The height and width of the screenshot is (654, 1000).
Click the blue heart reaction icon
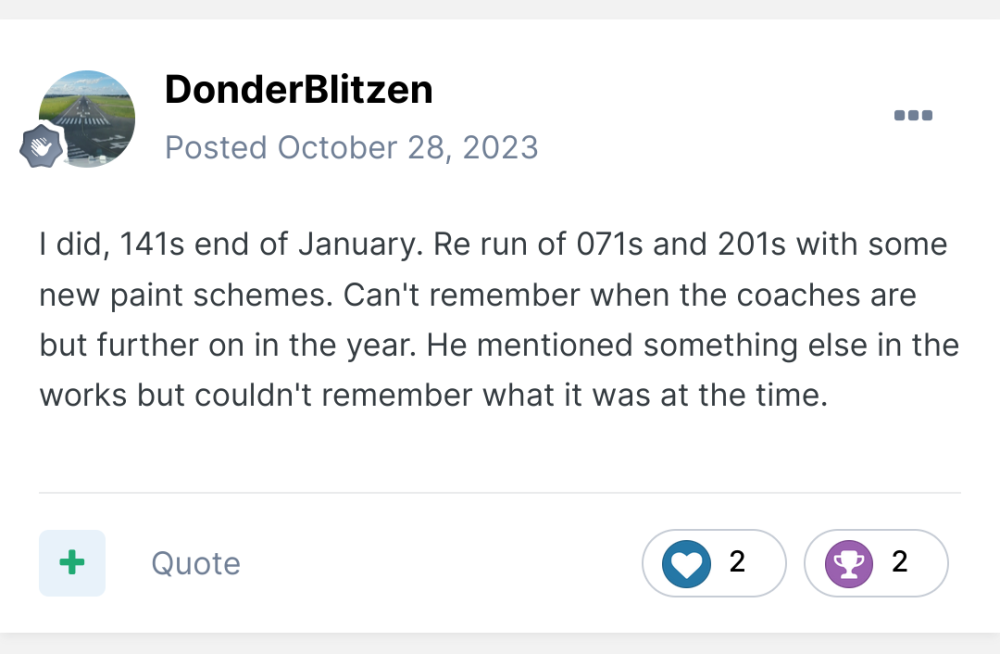coord(687,563)
